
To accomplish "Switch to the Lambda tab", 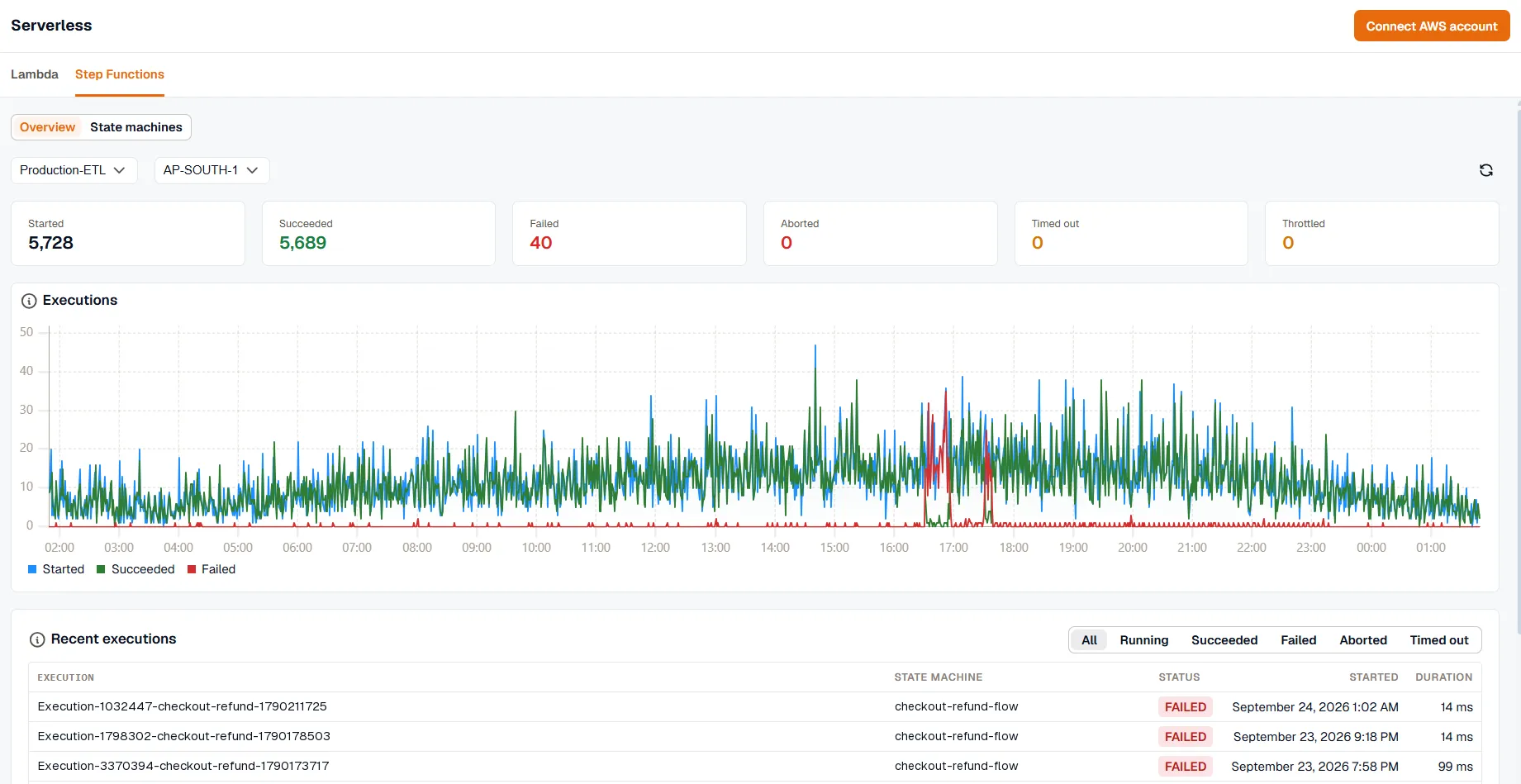I will pyautogui.click(x=35, y=74).
